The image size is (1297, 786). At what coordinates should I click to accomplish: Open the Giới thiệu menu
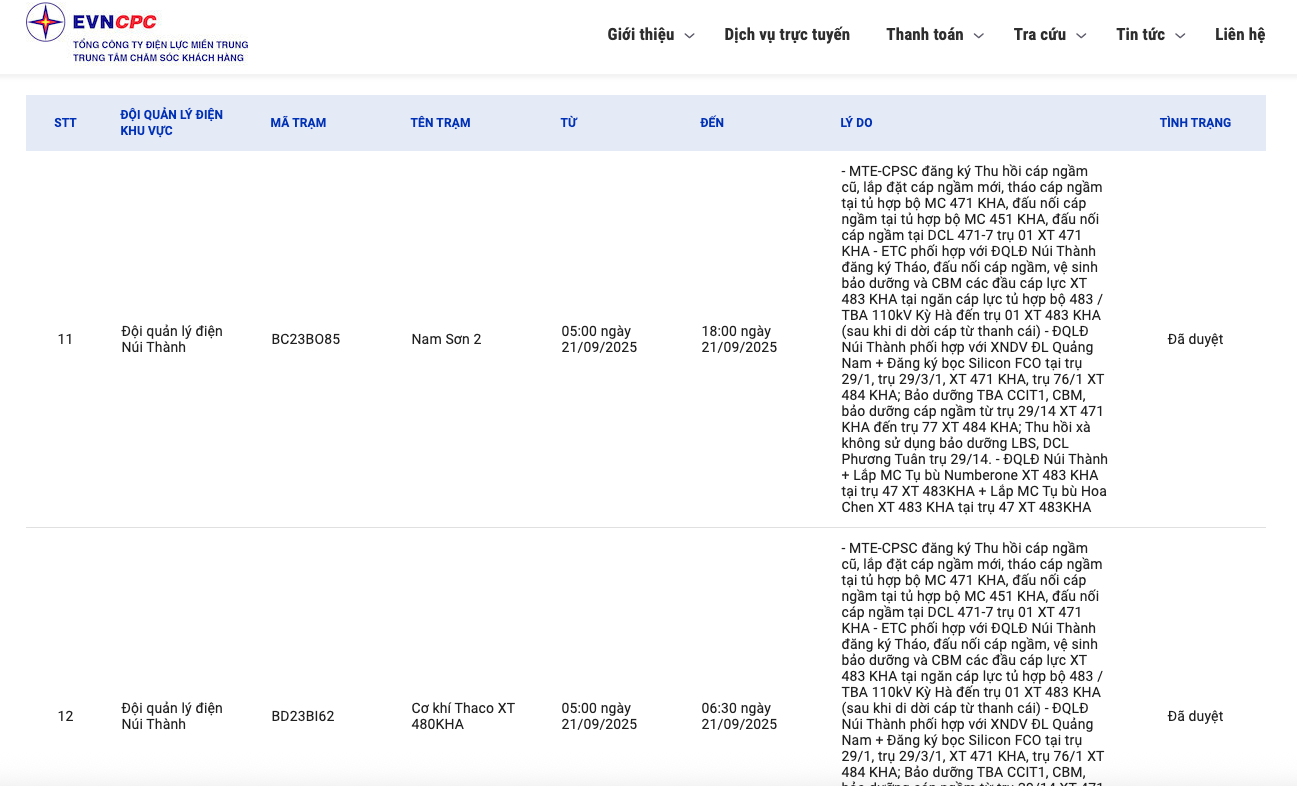pos(640,35)
